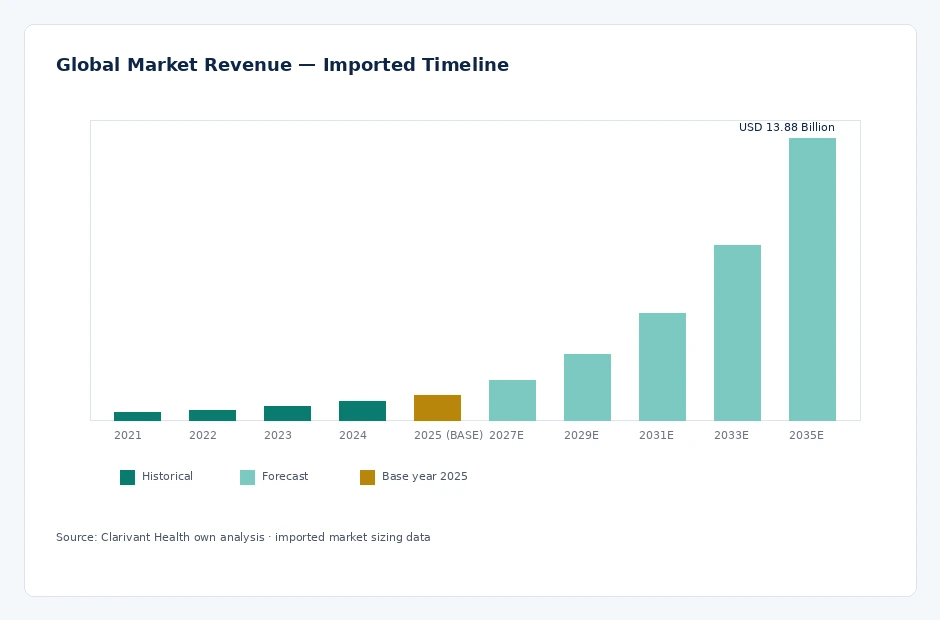Click the Forecast legend color swatch

point(248,477)
